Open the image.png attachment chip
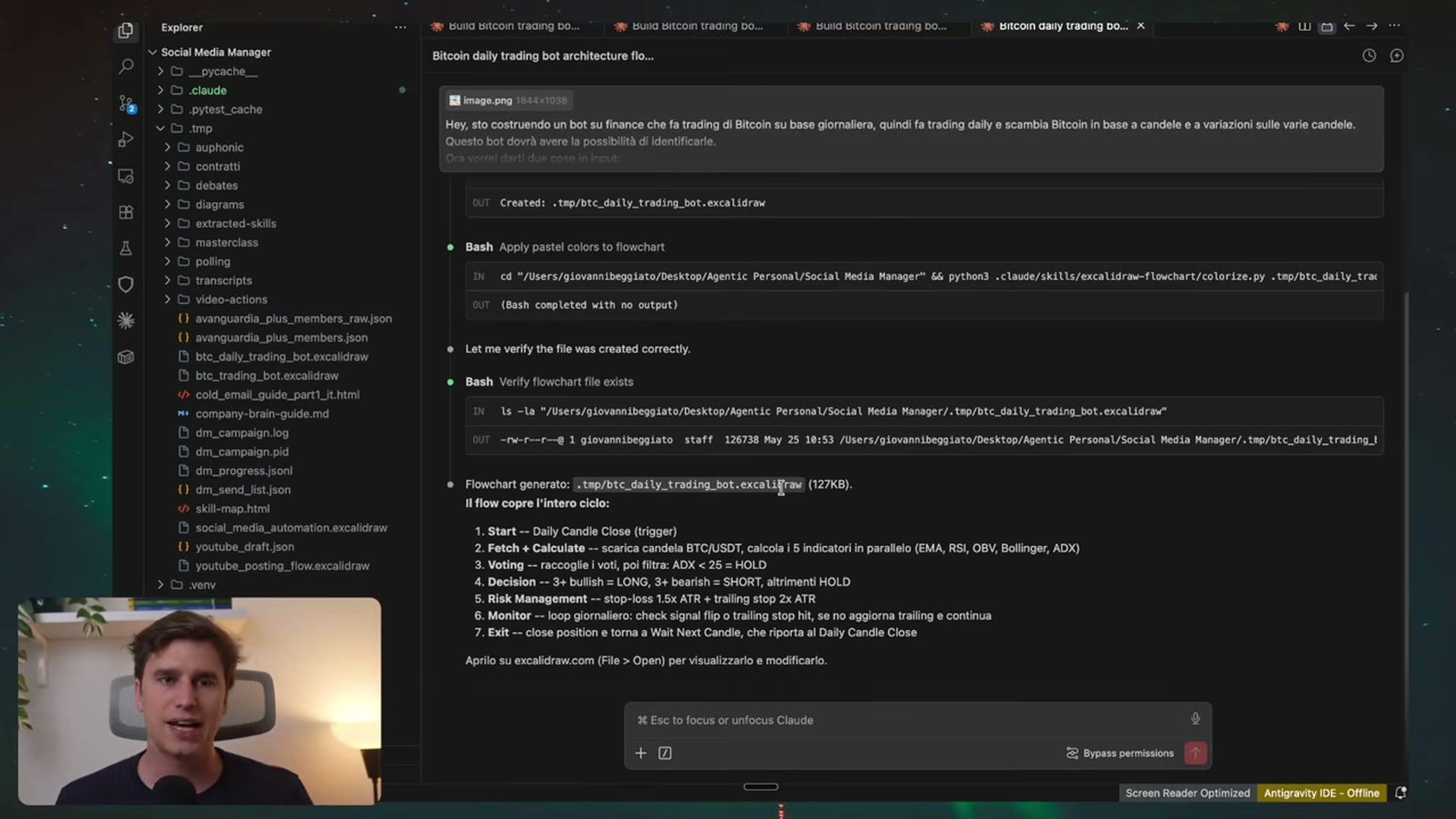The width and height of the screenshot is (1456, 819). 507,100
